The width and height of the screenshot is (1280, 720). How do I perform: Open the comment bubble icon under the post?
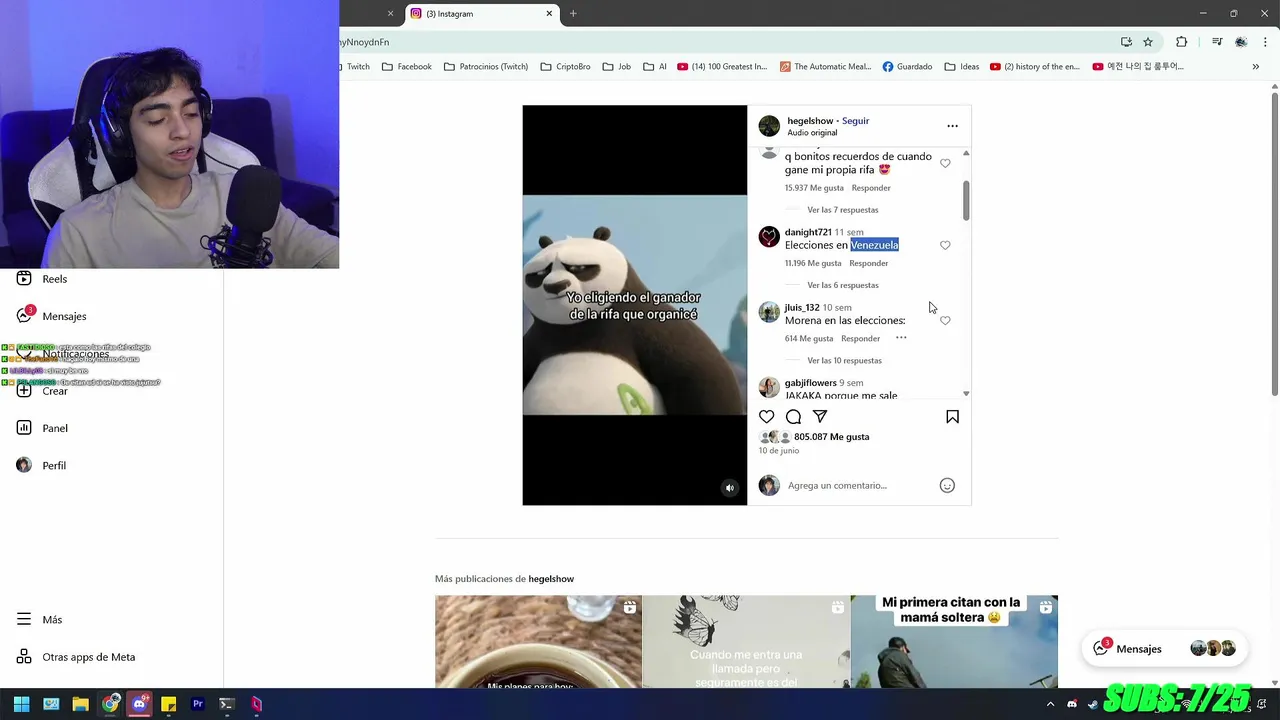click(x=793, y=416)
